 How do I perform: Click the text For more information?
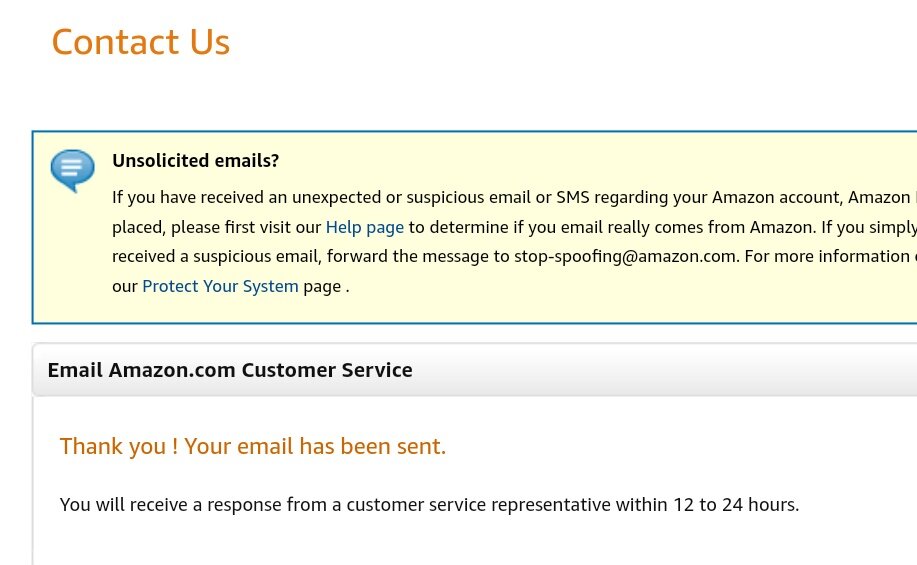click(x=826, y=256)
